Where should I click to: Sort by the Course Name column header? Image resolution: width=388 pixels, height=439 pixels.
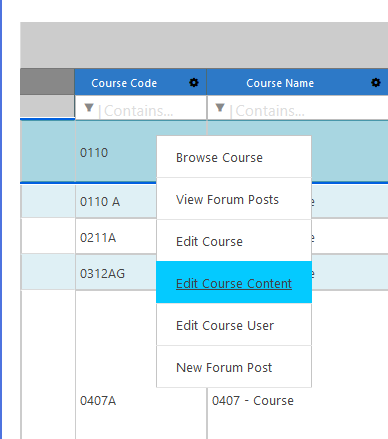pyautogui.click(x=280, y=83)
